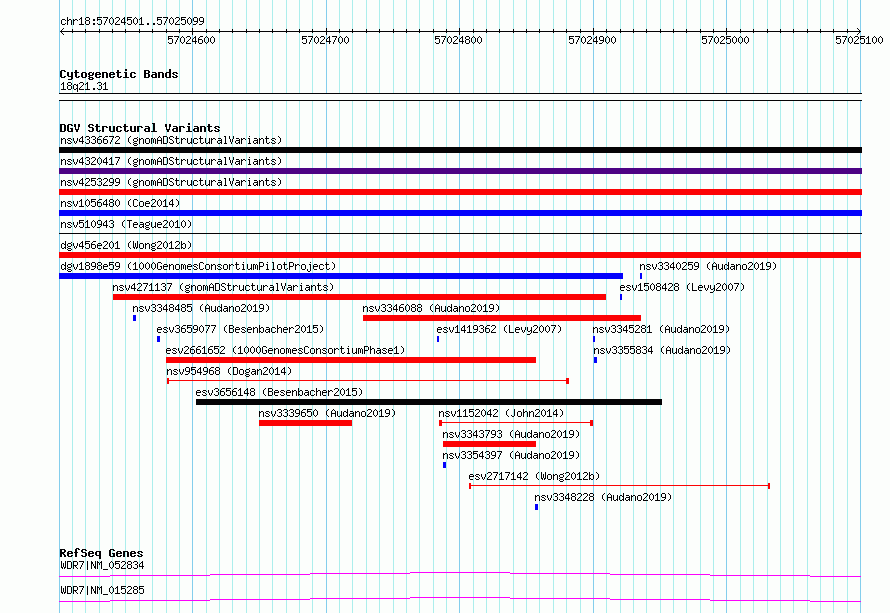Click the thin nsv954968 variant line

[x=368, y=381]
